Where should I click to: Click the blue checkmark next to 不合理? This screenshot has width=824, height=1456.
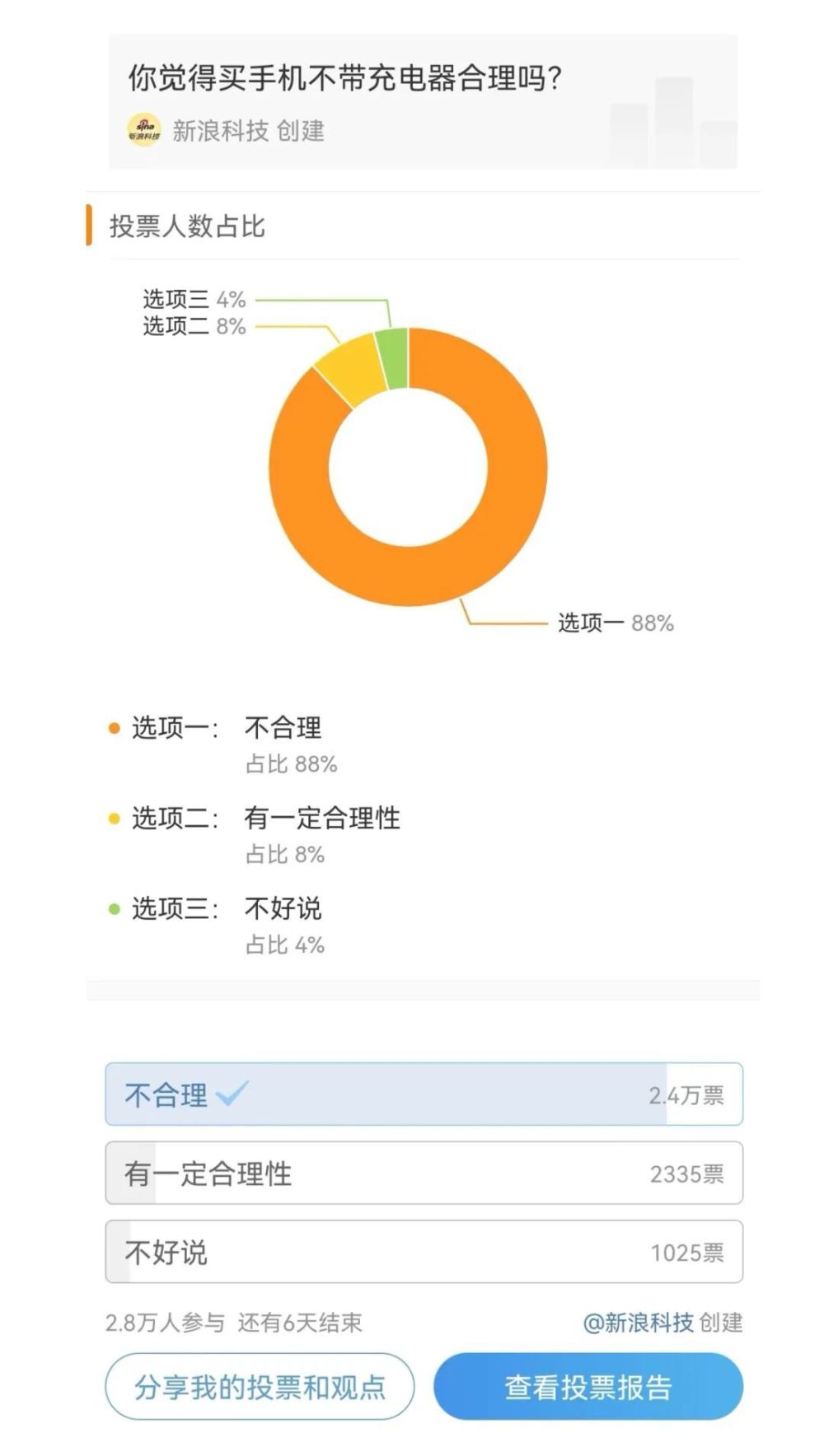tap(232, 1094)
